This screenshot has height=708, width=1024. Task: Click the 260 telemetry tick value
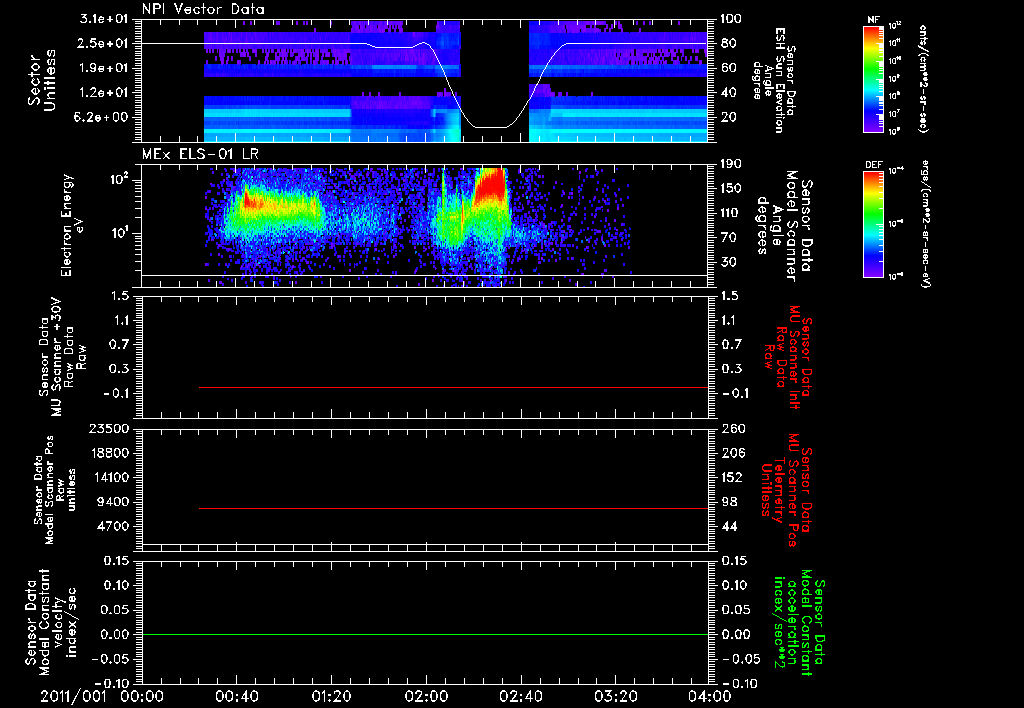click(x=731, y=429)
